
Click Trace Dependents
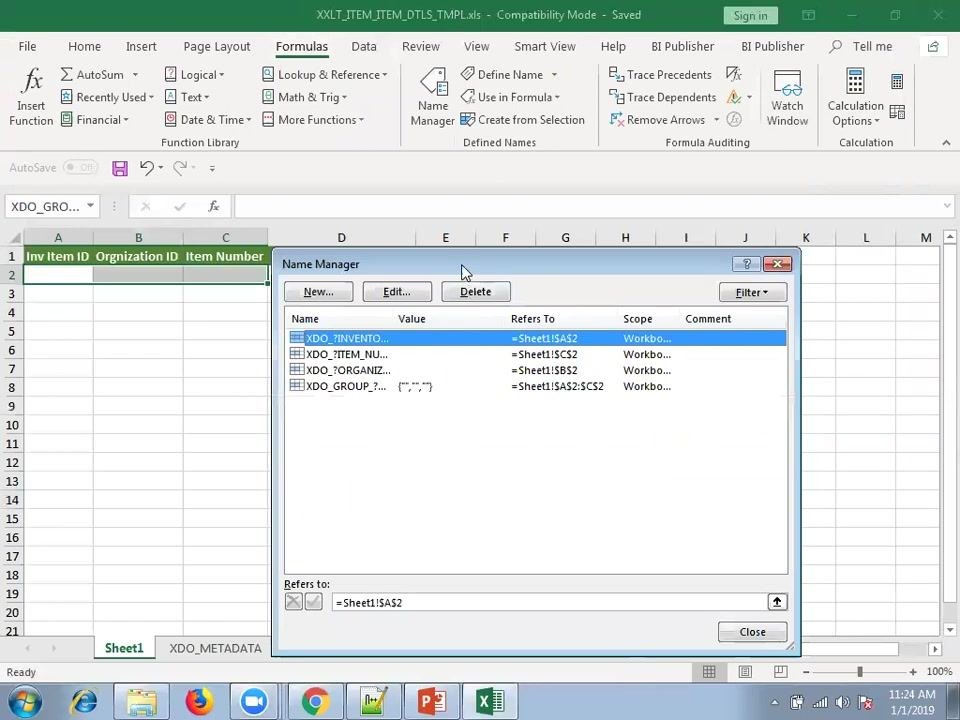click(662, 97)
